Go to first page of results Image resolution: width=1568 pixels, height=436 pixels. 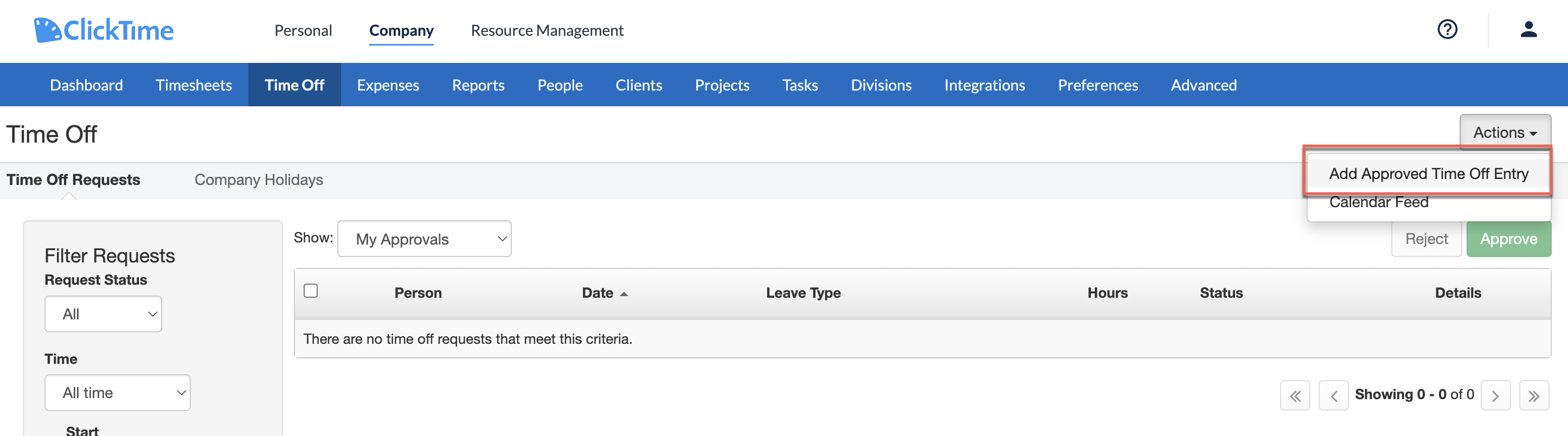pos(1295,396)
